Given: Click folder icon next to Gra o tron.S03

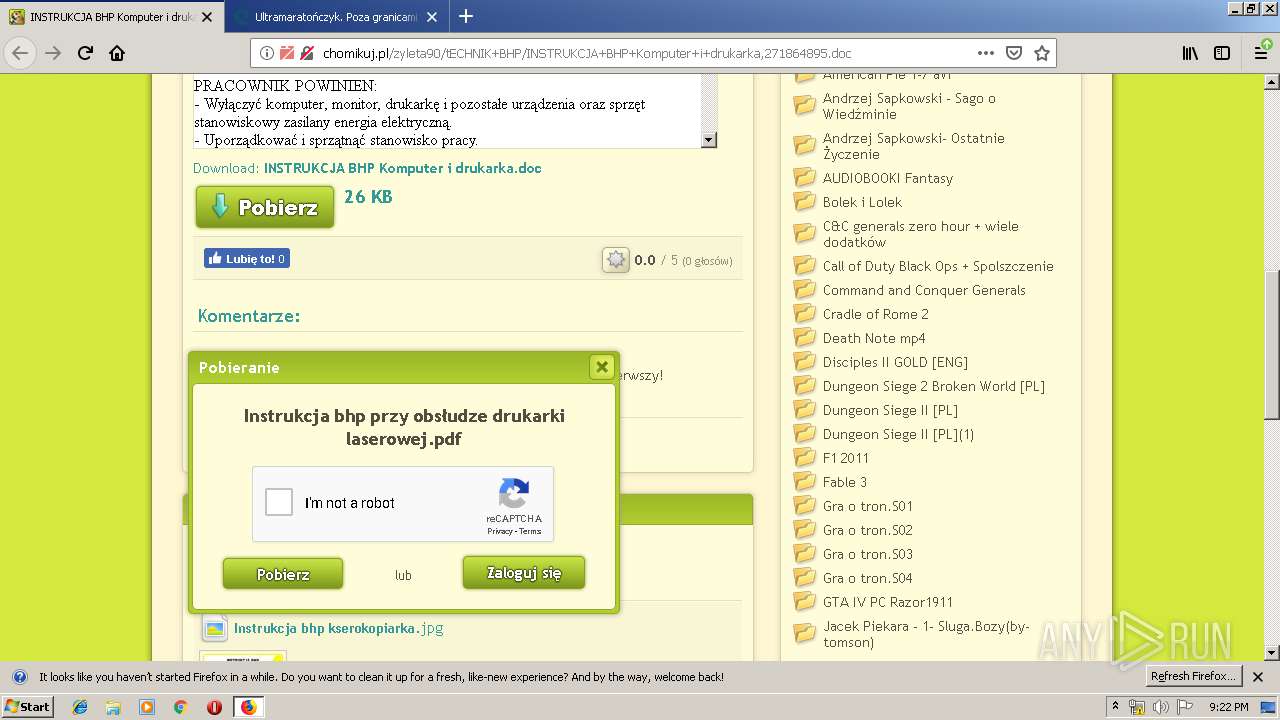Looking at the screenshot, I should point(805,553).
